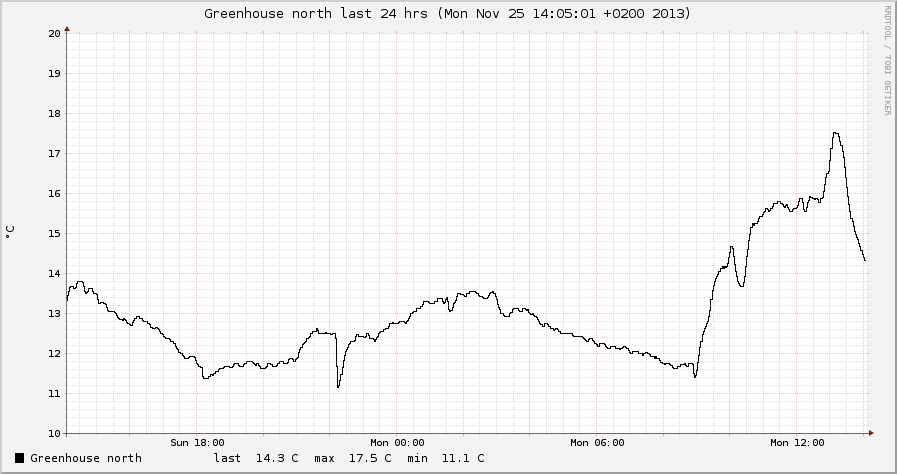The height and width of the screenshot is (474, 897).
Task: Click the sharp dip to 11.1 on the curve
Action: pos(338,387)
